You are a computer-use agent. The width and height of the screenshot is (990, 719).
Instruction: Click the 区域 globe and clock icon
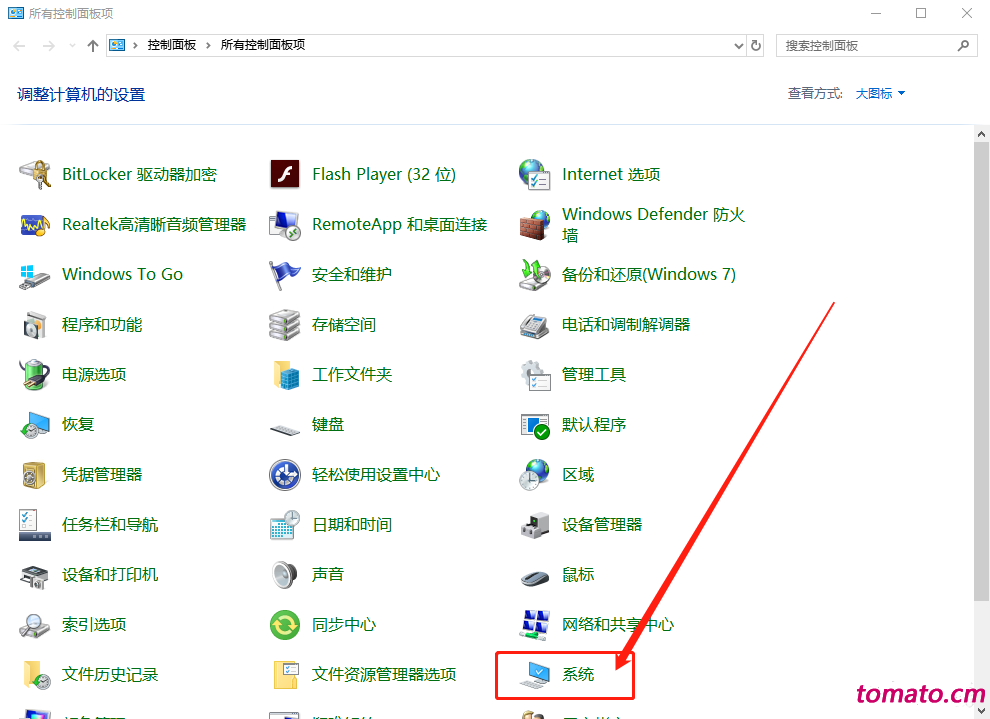[535, 475]
